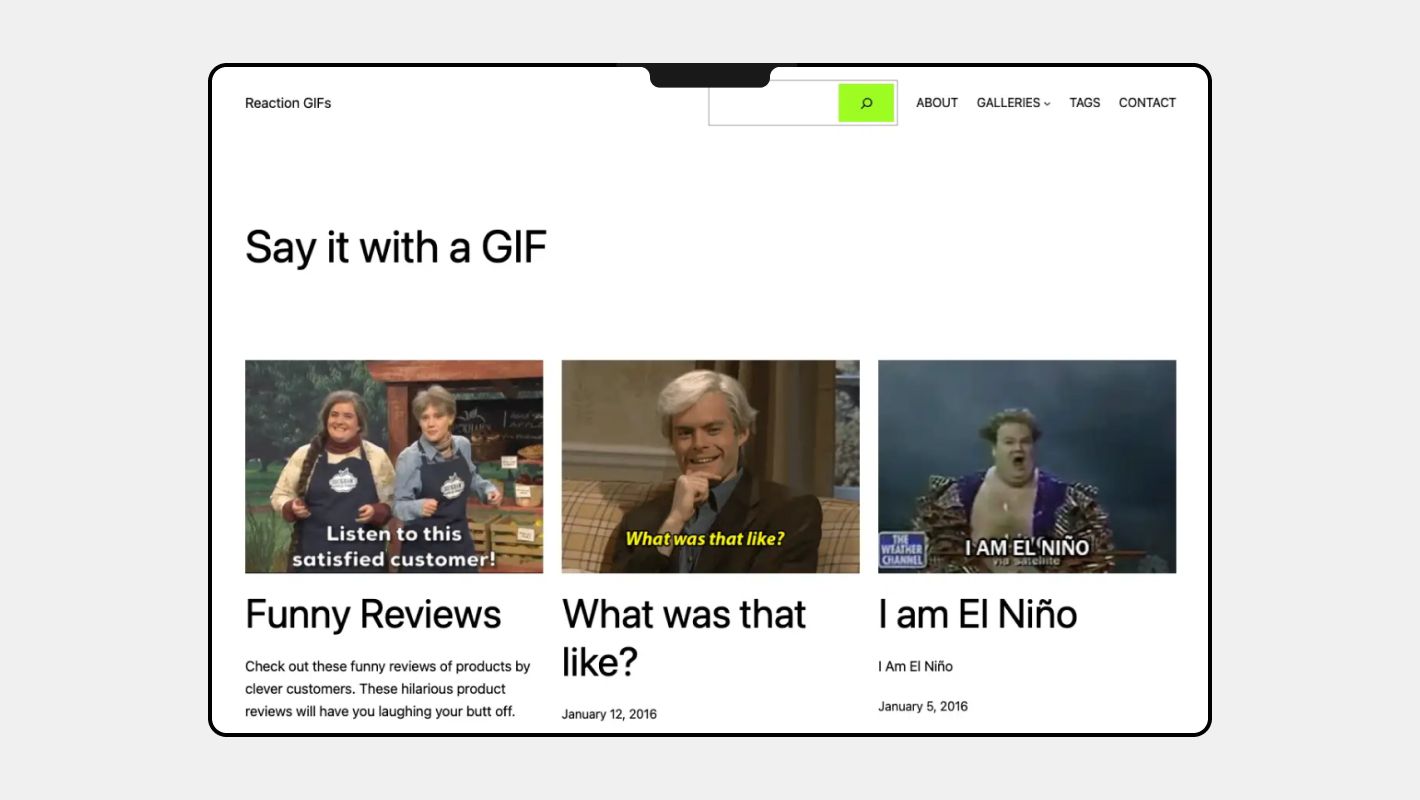Go to the ABOUT page
Image resolution: width=1420 pixels, height=800 pixels.
(x=937, y=103)
